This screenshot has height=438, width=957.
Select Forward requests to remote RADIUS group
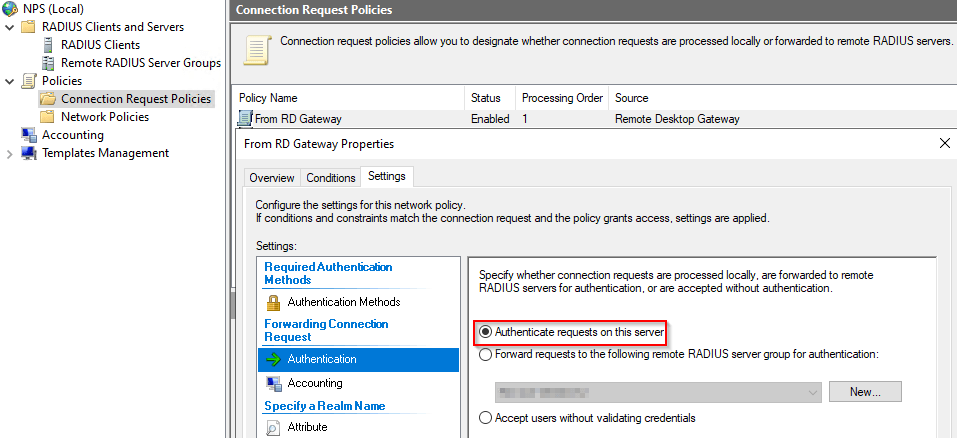click(x=486, y=354)
